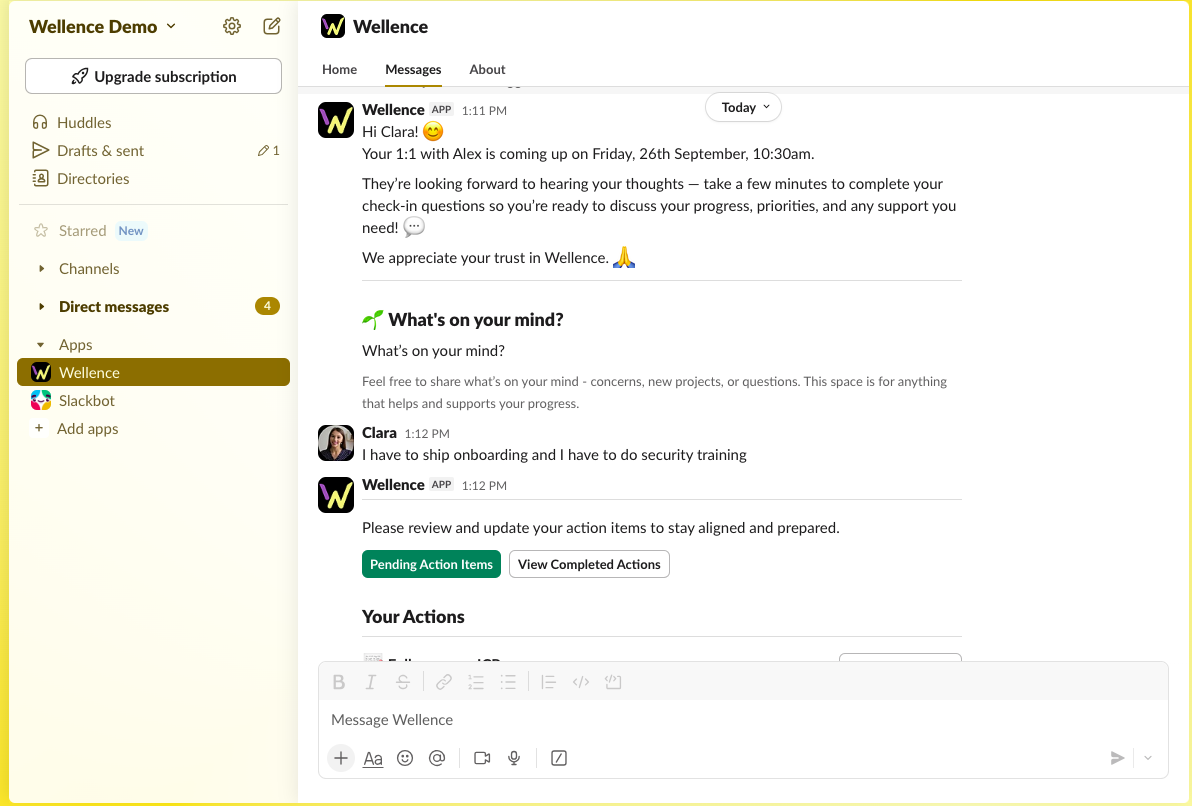Image resolution: width=1192 pixels, height=806 pixels.
Task: Click the "What's on your mind?" heading
Action: click(476, 319)
